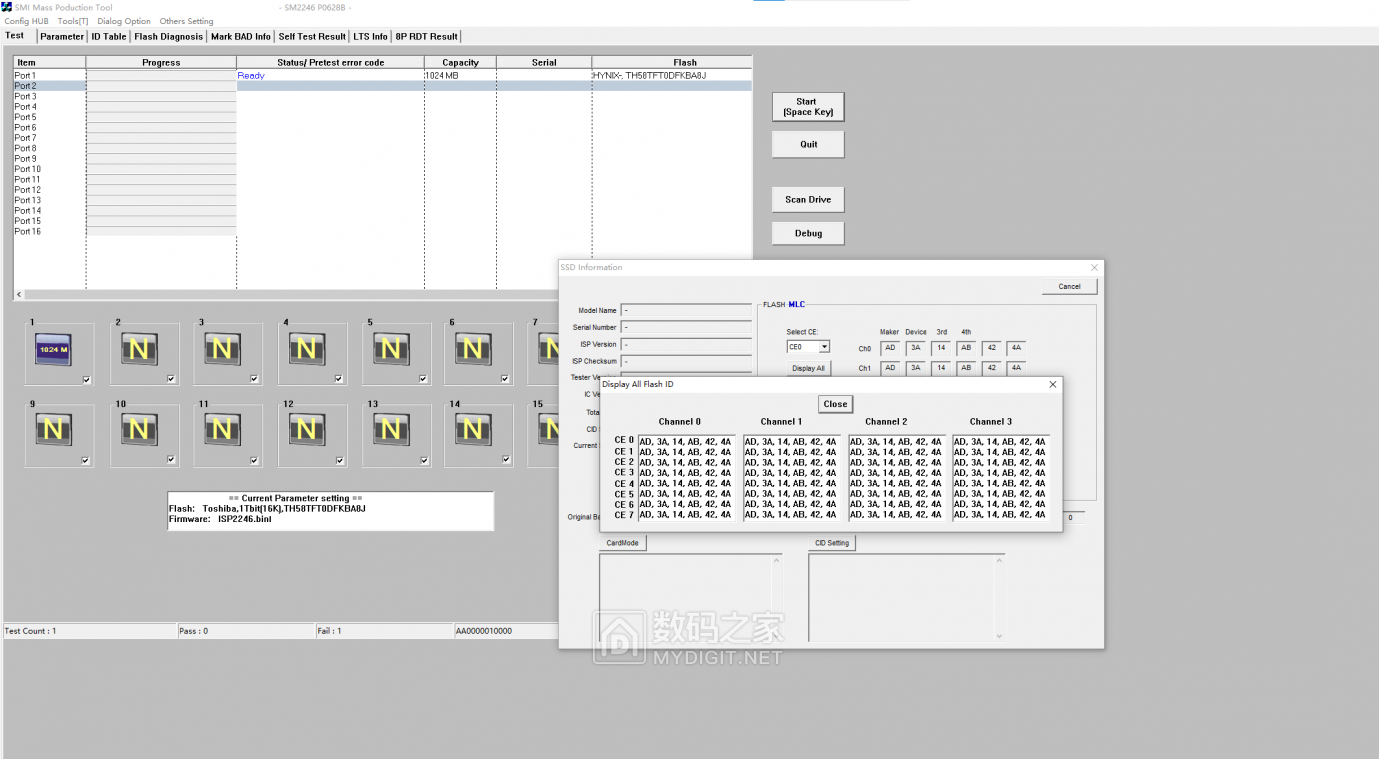Click the port 3 N drive icon
The image size is (1379, 759).
pyautogui.click(x=222, y=349)
